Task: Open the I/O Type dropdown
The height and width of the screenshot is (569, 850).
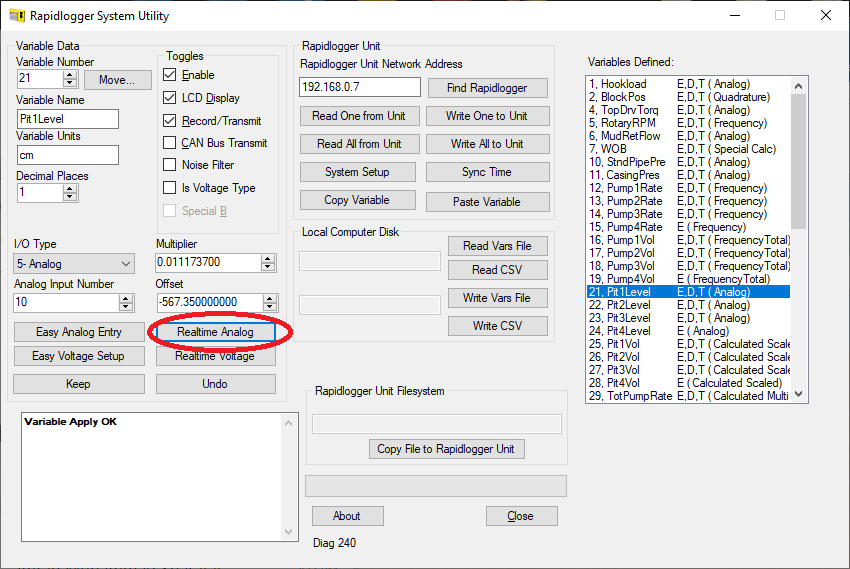Action: click(x=75, y=264)
